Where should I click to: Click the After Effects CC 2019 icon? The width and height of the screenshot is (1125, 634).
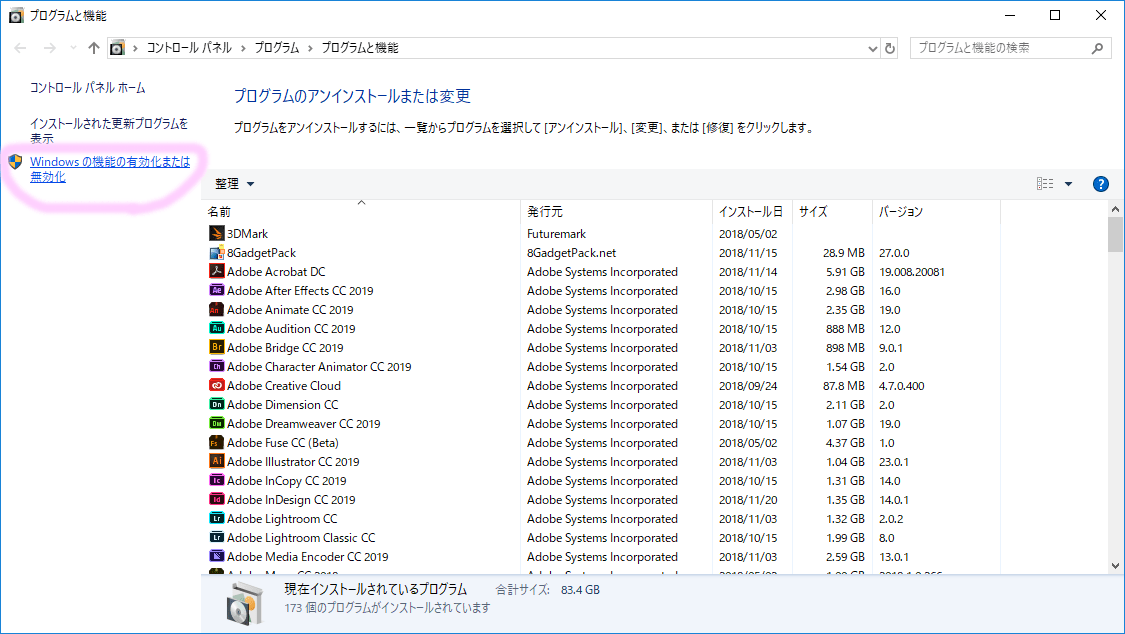(x=216, y=290)
